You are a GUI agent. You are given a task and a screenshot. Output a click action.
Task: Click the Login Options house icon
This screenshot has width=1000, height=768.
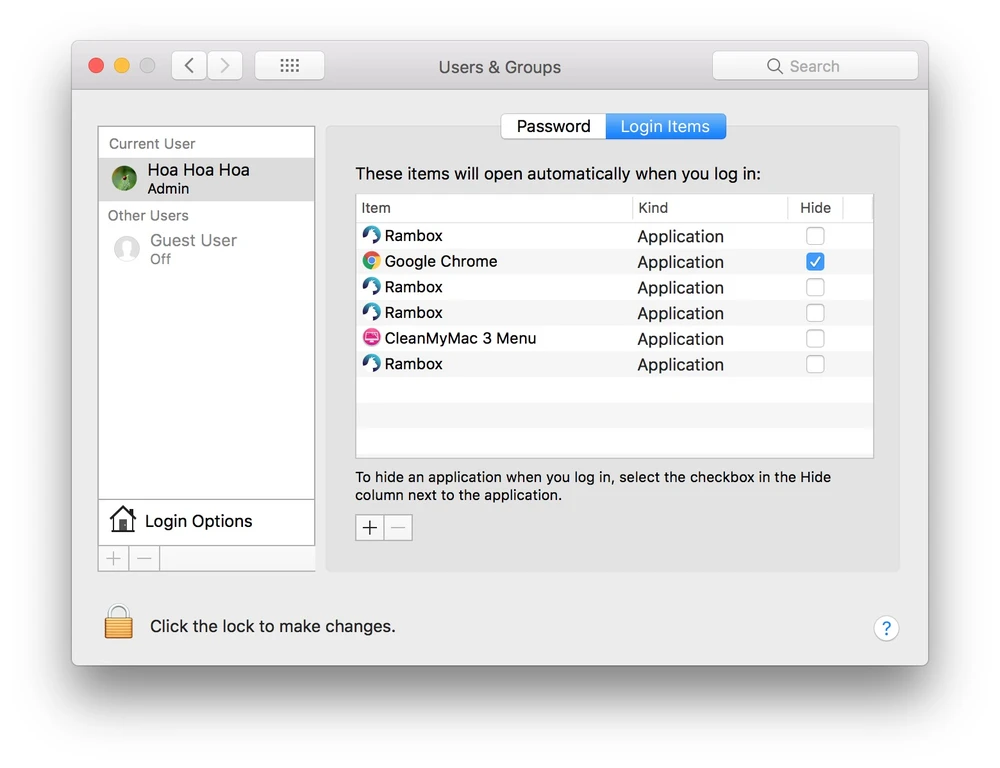[x=123, y=520]
